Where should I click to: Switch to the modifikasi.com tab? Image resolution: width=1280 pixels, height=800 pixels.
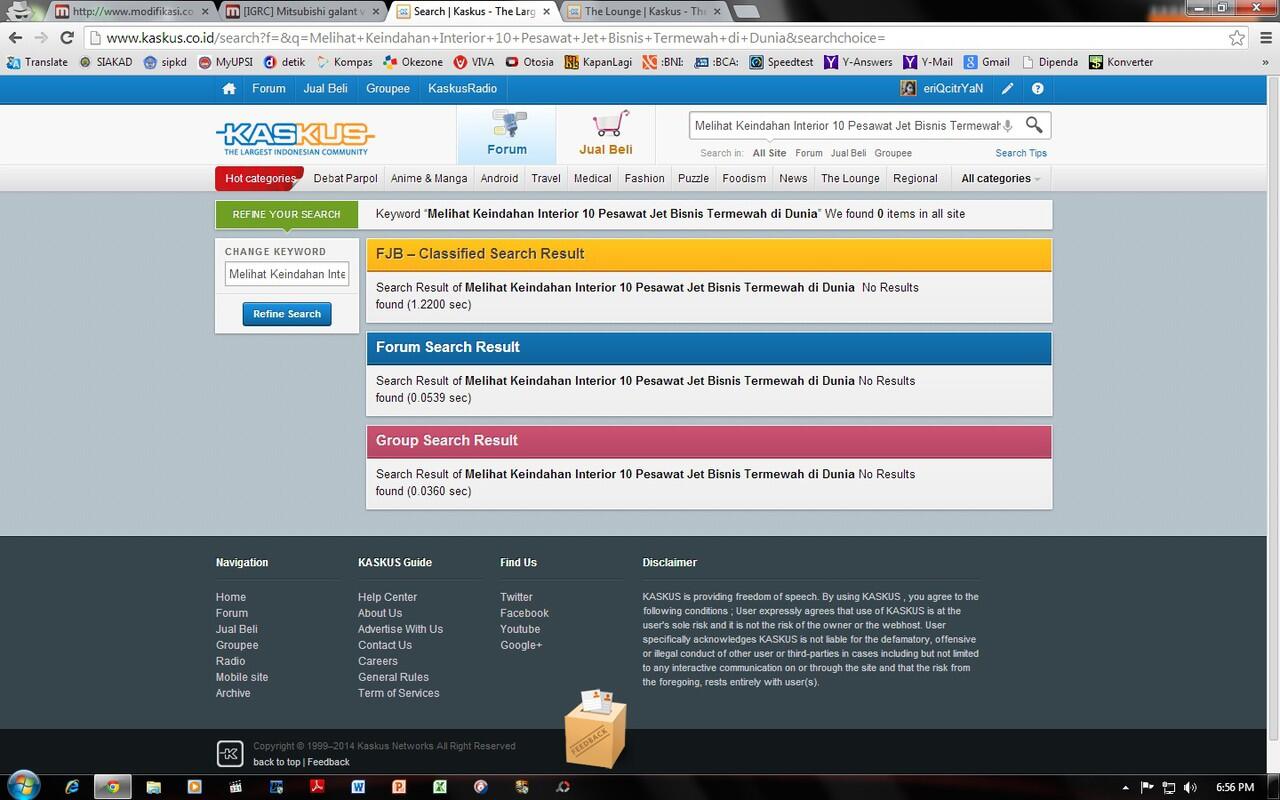[133, 12]
